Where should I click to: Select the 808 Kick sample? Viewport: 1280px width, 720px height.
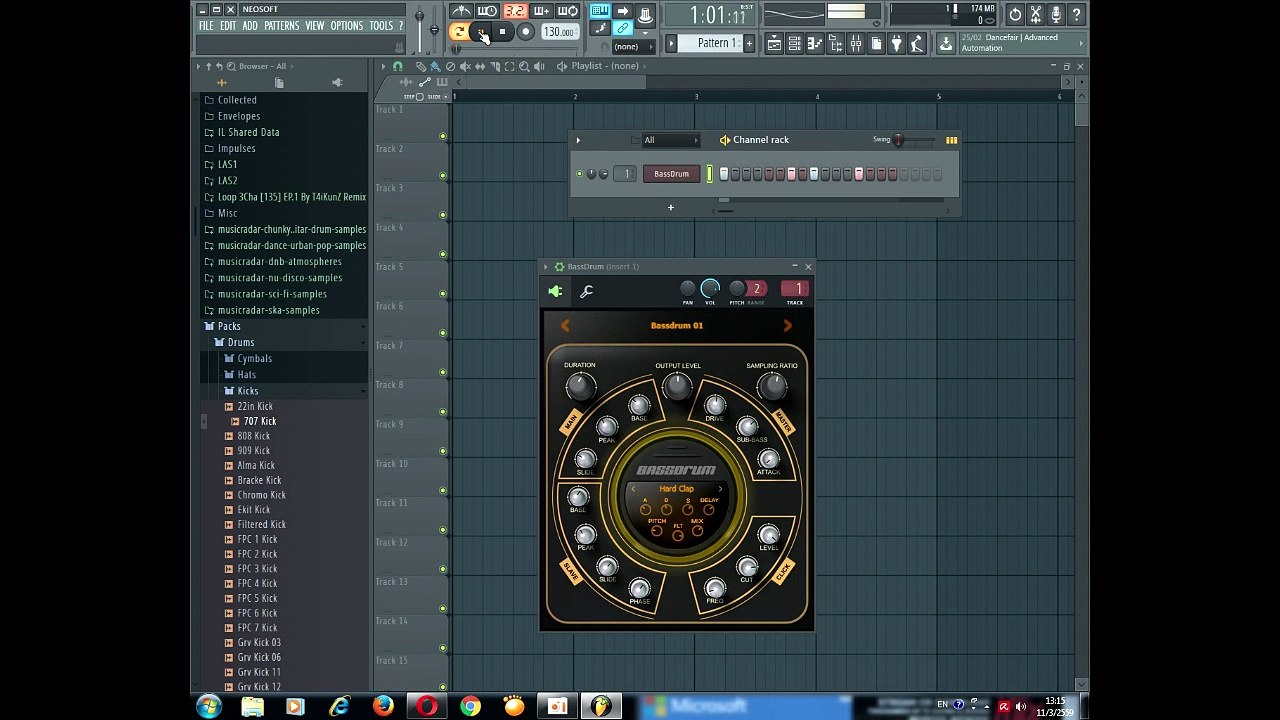click(x=253, y=436)
